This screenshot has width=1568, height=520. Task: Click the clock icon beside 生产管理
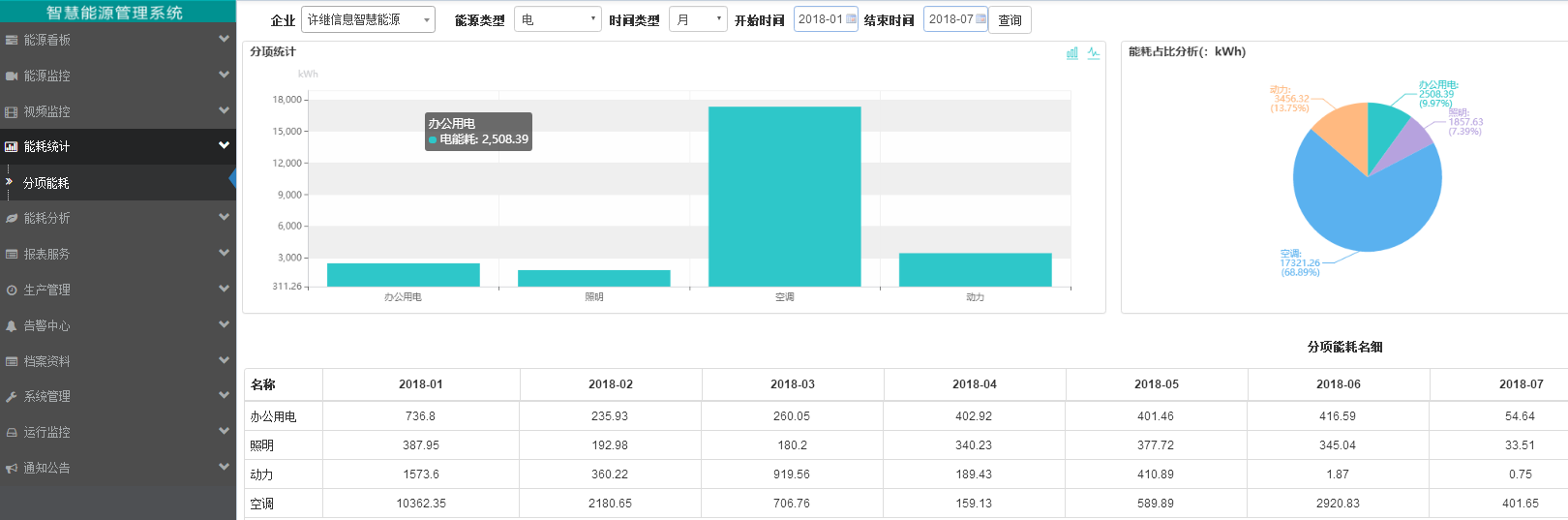tap(12, 291)
